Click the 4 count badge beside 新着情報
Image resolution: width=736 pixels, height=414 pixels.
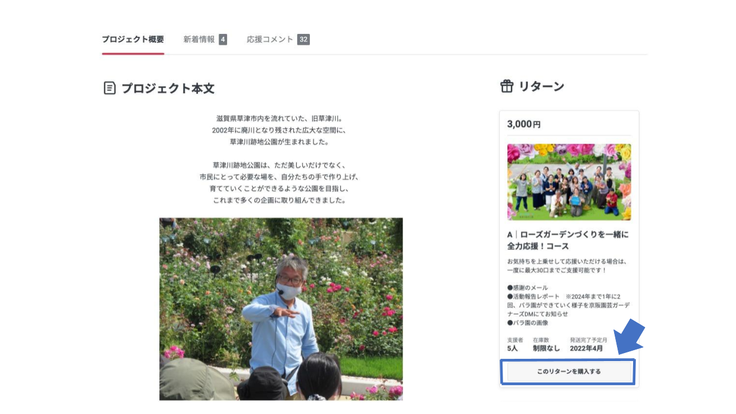click(223, 40)
